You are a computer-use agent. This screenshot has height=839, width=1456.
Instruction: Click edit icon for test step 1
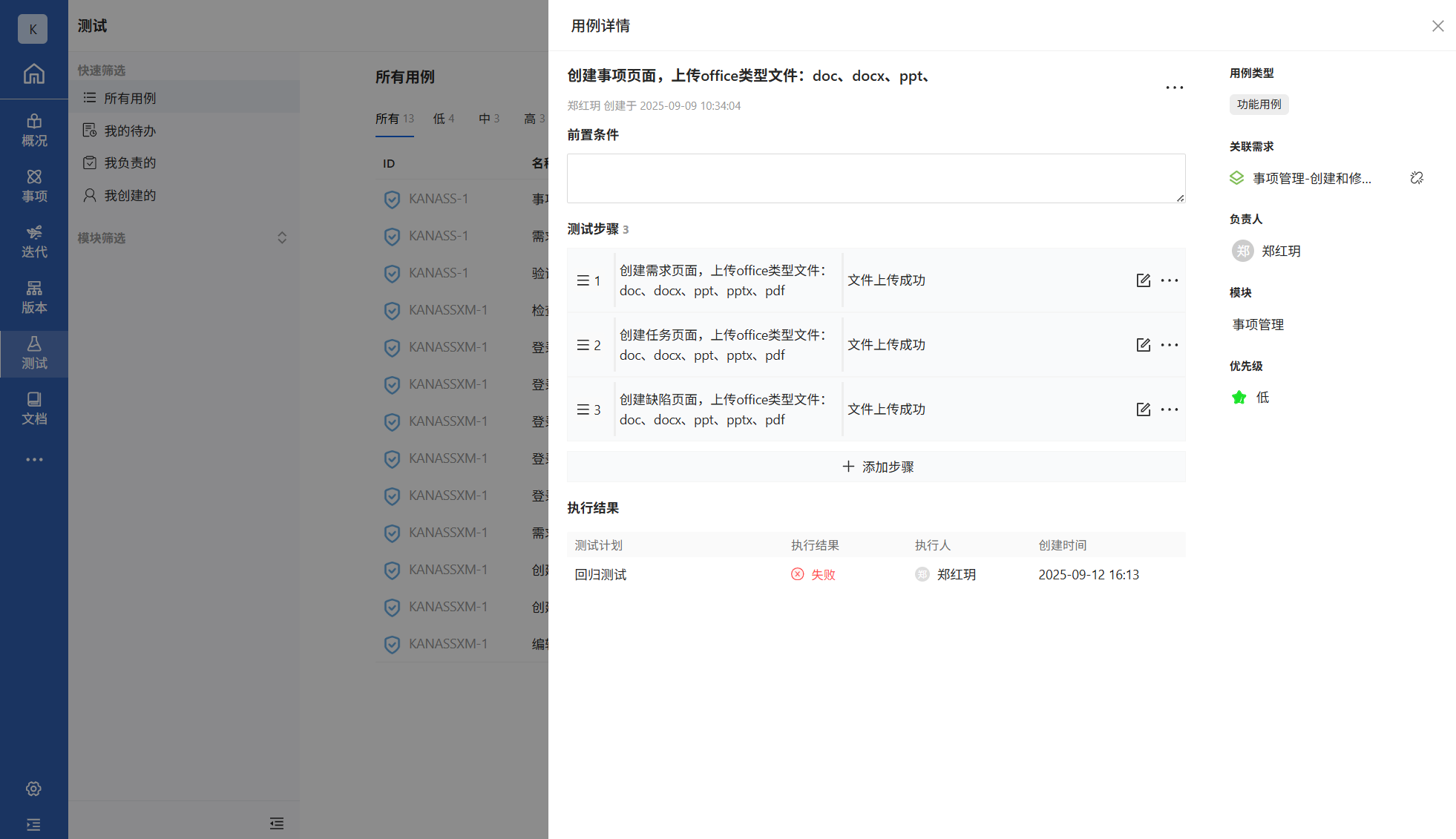(x=1143, y=280)
